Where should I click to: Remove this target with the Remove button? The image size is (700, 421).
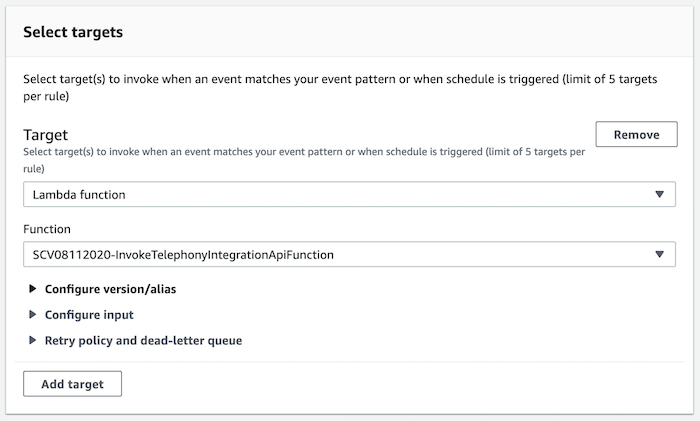pyautogui.click(x=636, y=134)
